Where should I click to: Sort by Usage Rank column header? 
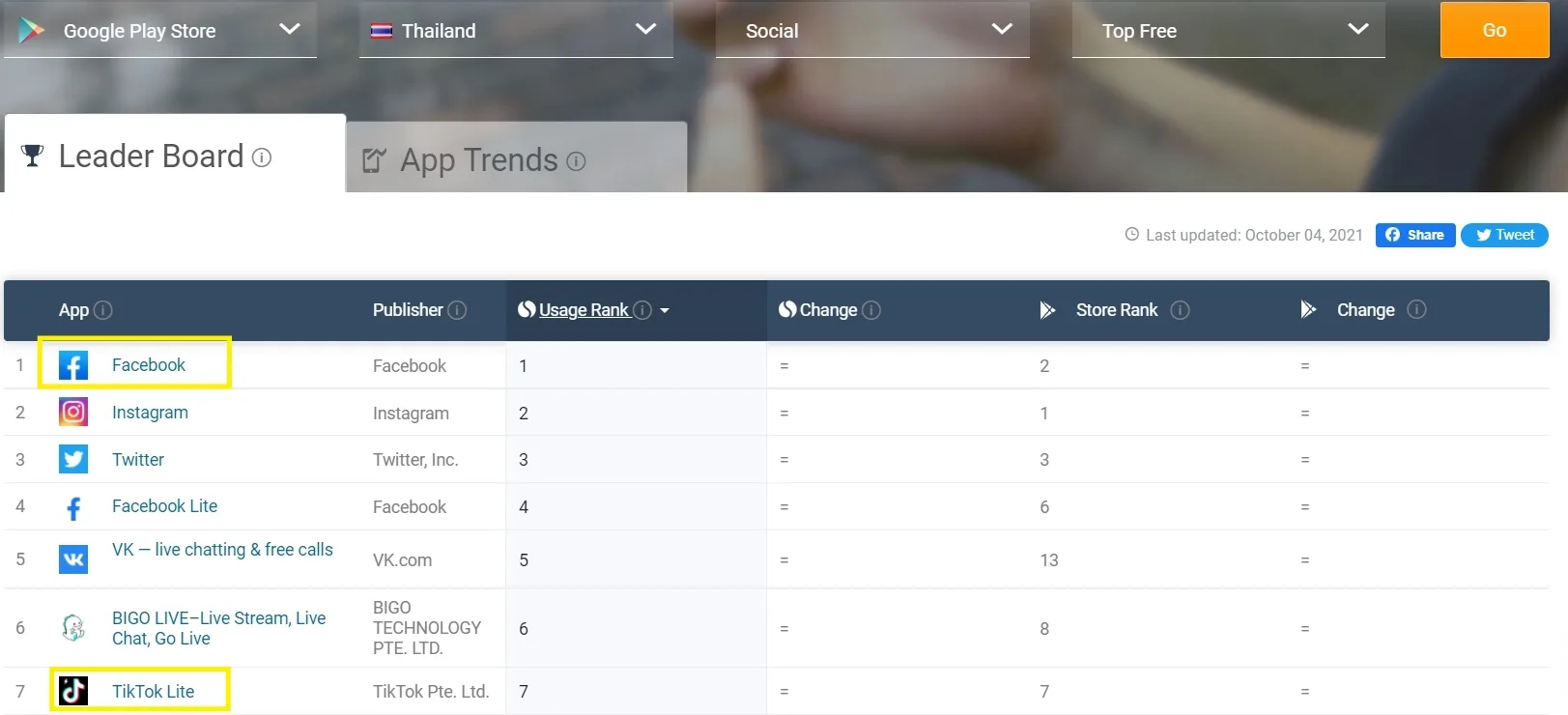584,310
